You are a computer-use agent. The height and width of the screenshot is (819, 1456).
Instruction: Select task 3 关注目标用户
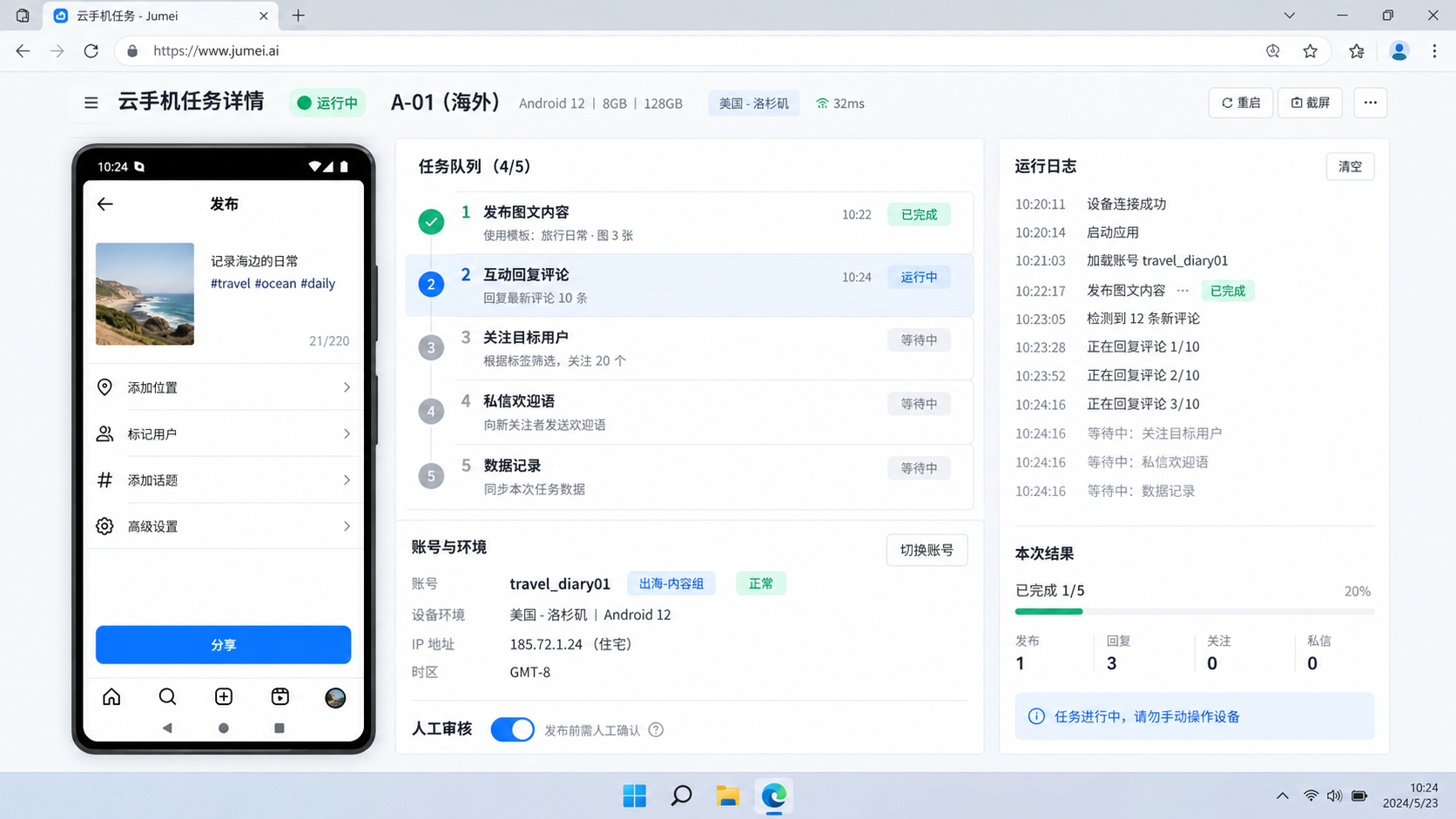[690, 348]
